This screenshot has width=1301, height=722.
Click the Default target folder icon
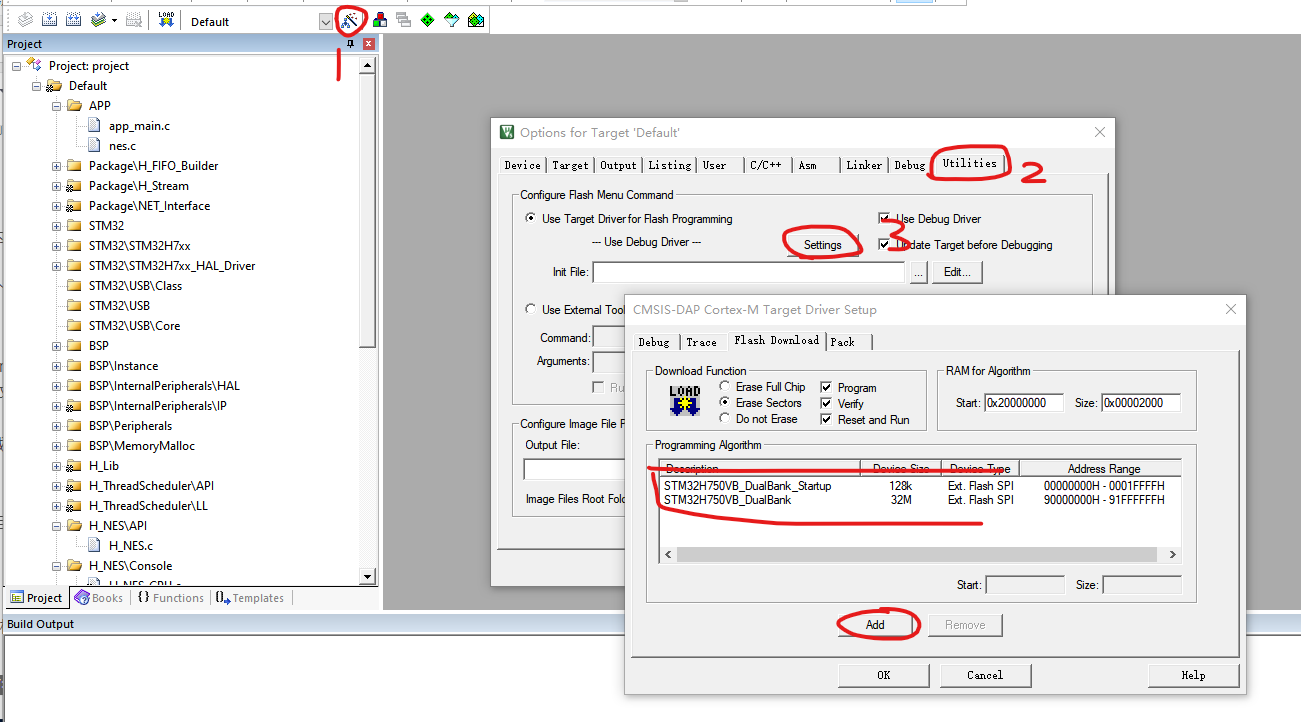[55, 86]
